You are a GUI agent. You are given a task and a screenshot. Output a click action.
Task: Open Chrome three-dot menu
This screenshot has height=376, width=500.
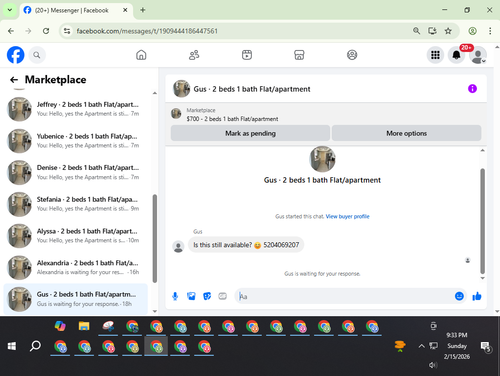click(x=490, y=31)
